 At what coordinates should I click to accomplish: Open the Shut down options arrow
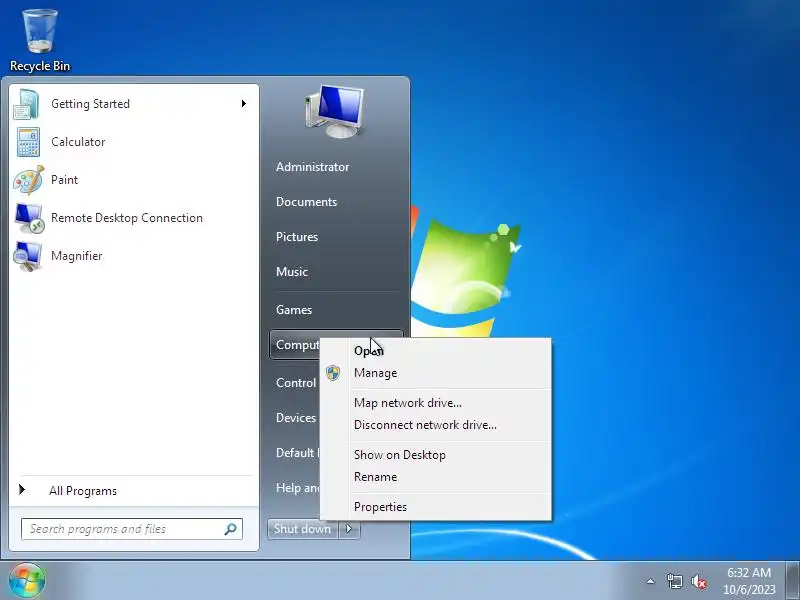[x=349, y=529]
